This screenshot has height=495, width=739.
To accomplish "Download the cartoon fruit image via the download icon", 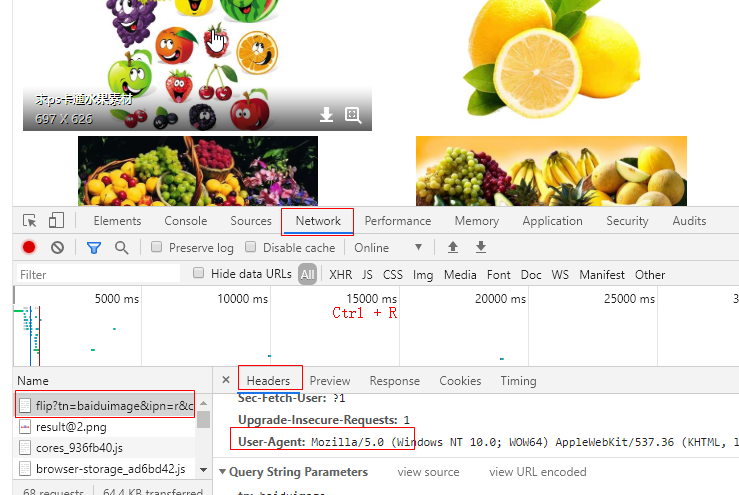I will click(326, 115).
